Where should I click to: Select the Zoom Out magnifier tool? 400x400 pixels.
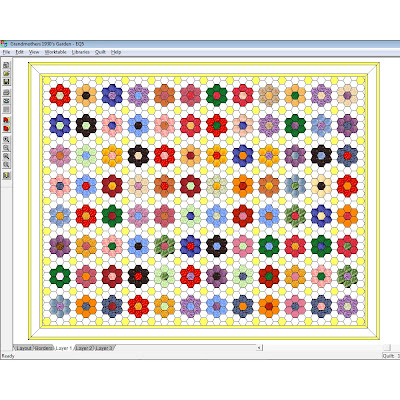(x=6, y=148)
